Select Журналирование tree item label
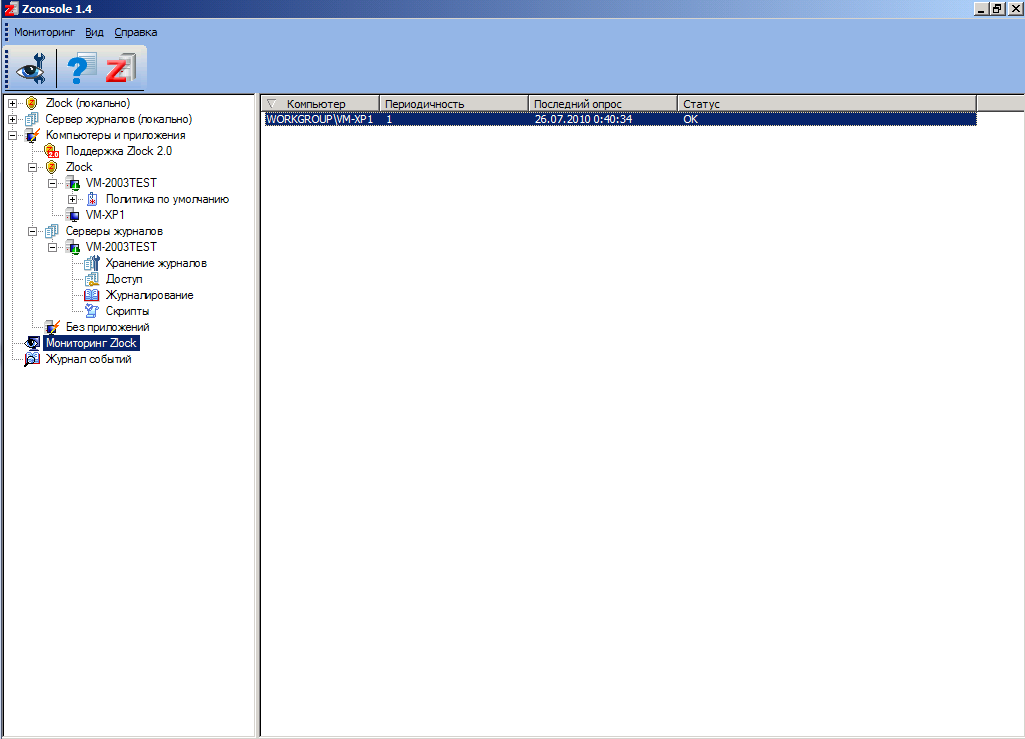 point(150,296)
